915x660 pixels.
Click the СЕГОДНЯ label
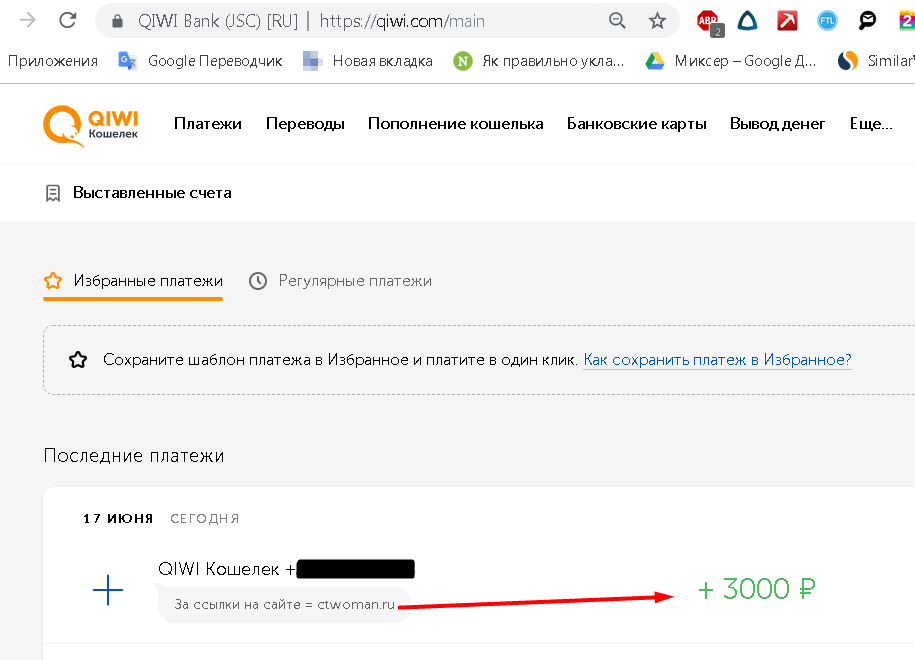click(205, 518)
